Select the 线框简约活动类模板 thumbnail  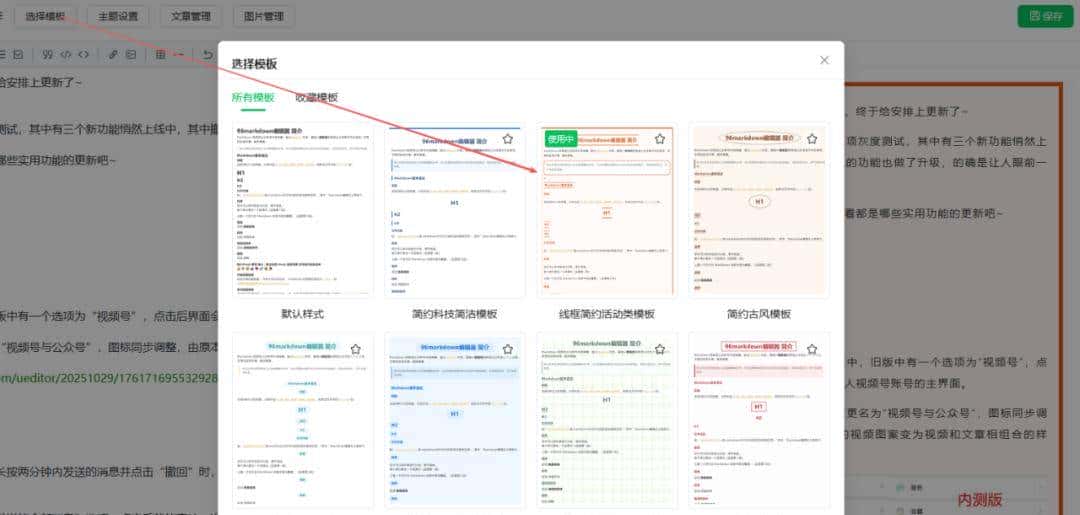607,210
